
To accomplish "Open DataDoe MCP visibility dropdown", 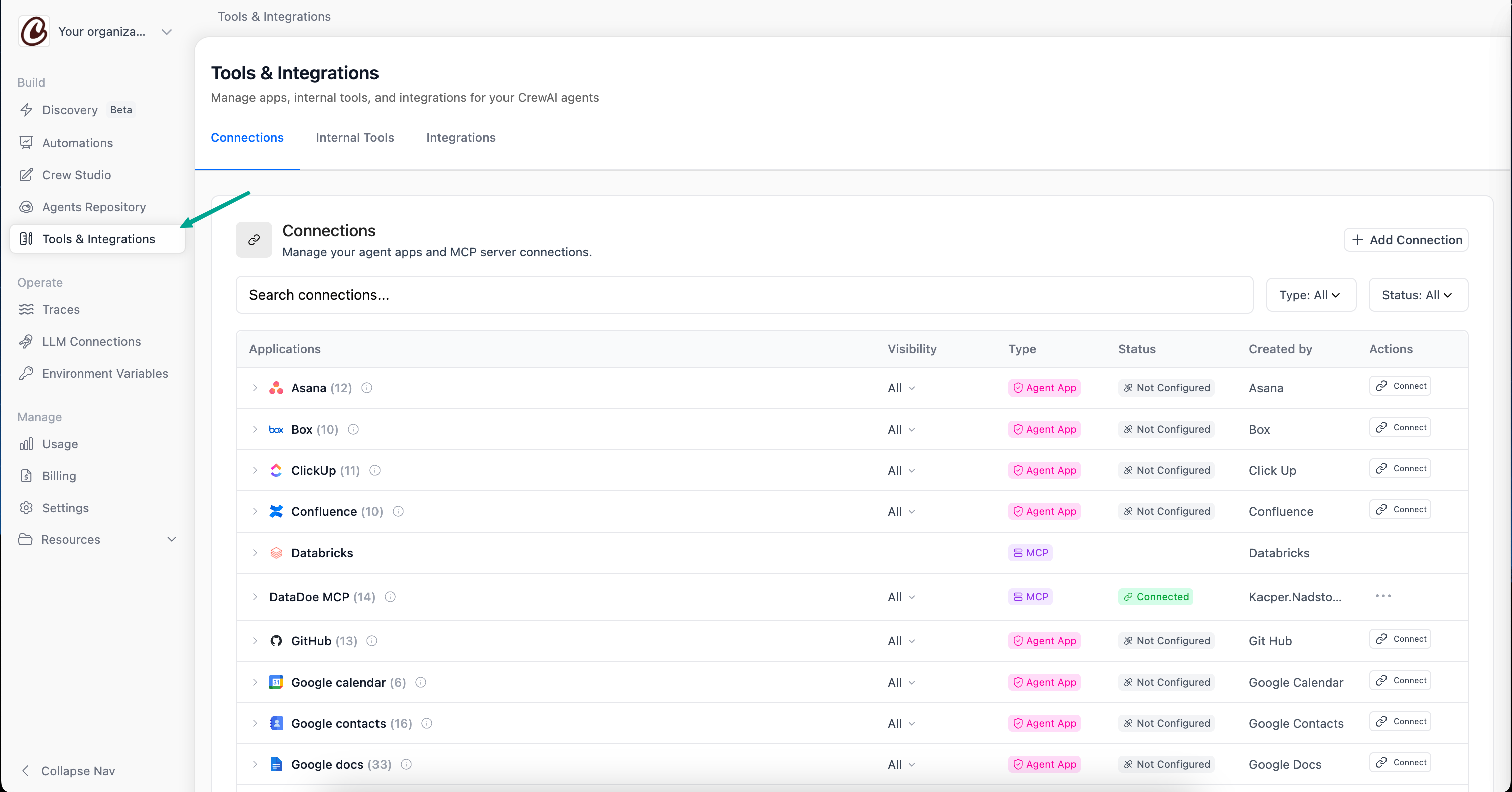I will tap(901, 597).
